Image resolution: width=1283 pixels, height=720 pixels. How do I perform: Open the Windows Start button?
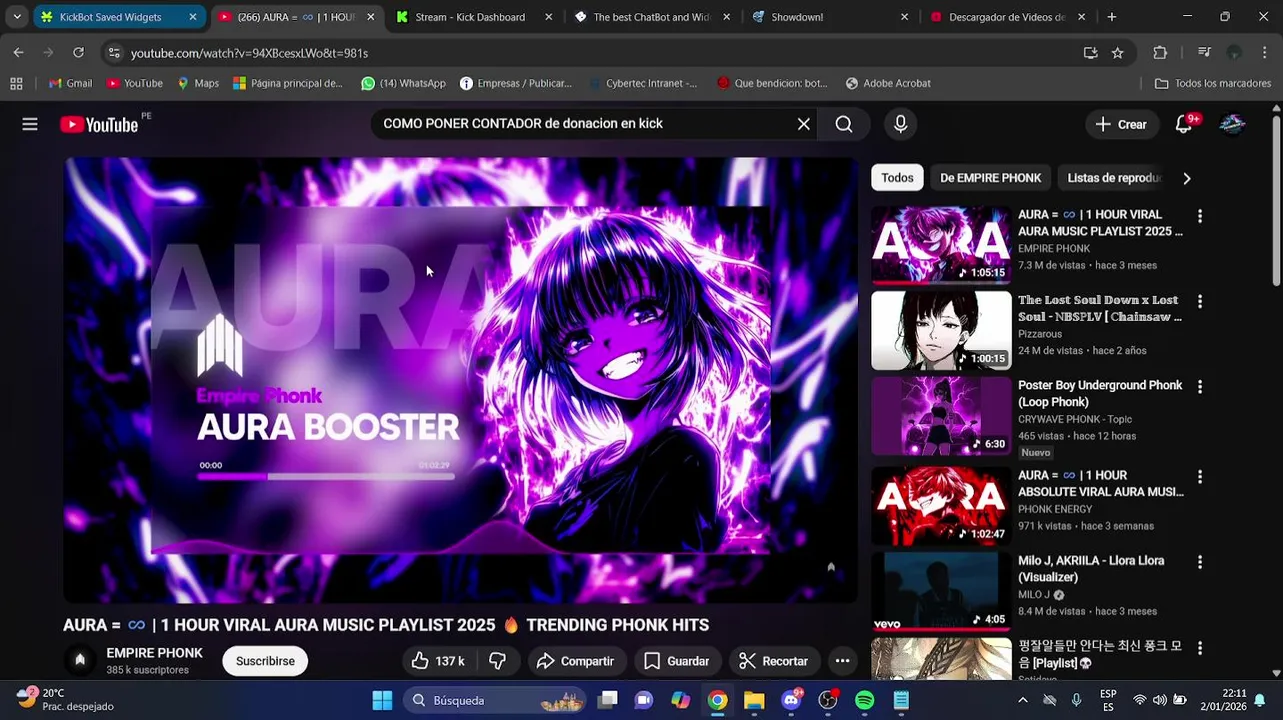382,700
